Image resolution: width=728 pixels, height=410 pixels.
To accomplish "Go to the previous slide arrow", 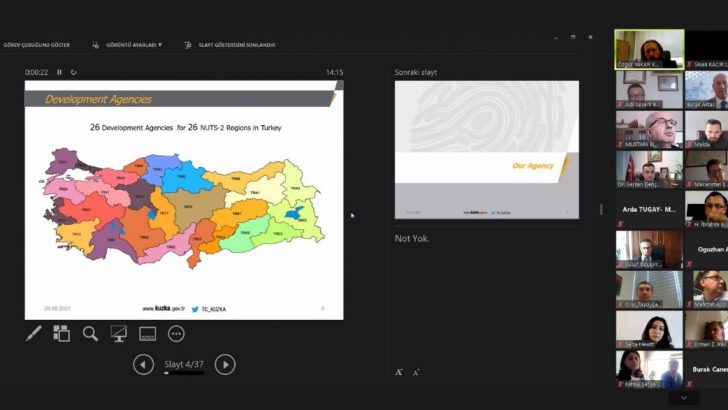I will click(144, 365).
